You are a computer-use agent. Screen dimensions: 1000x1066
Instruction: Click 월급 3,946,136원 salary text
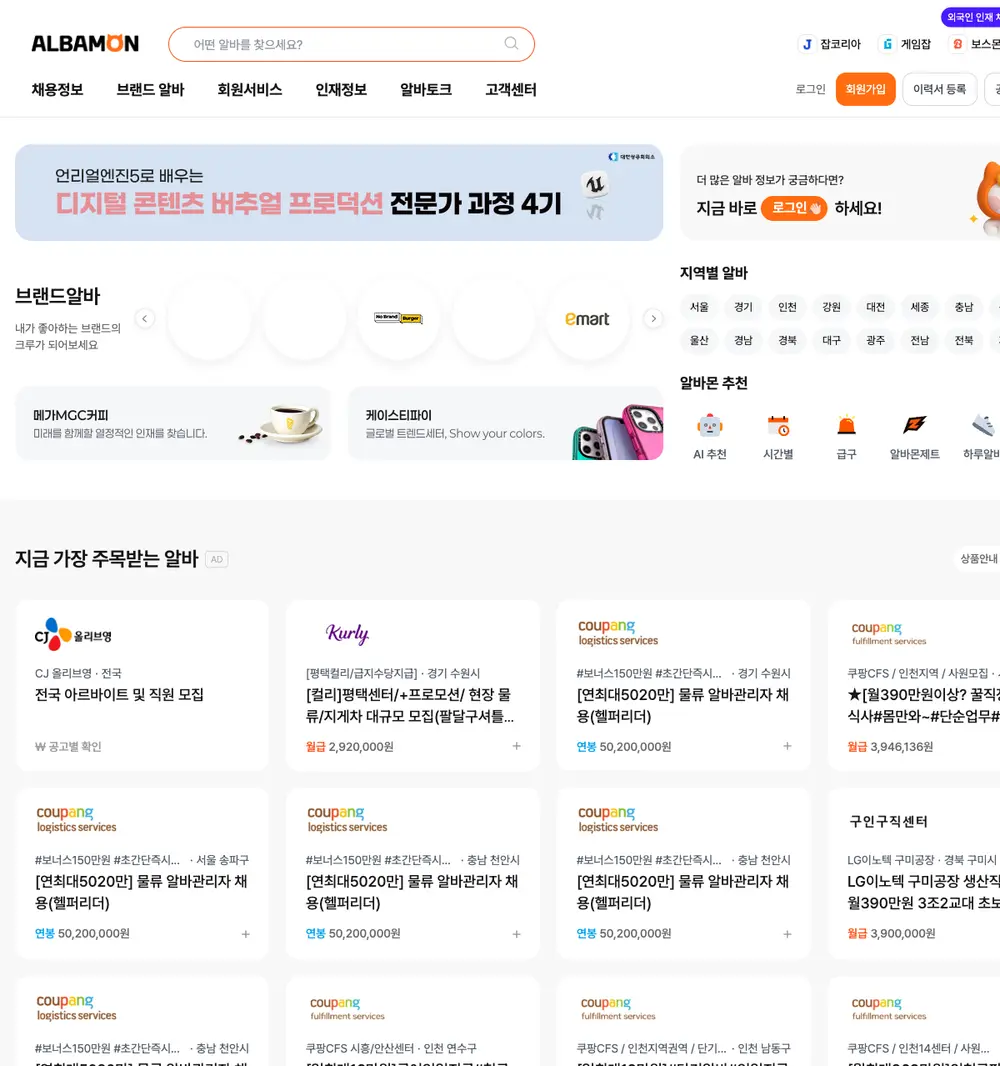click(x=890, y=746)
